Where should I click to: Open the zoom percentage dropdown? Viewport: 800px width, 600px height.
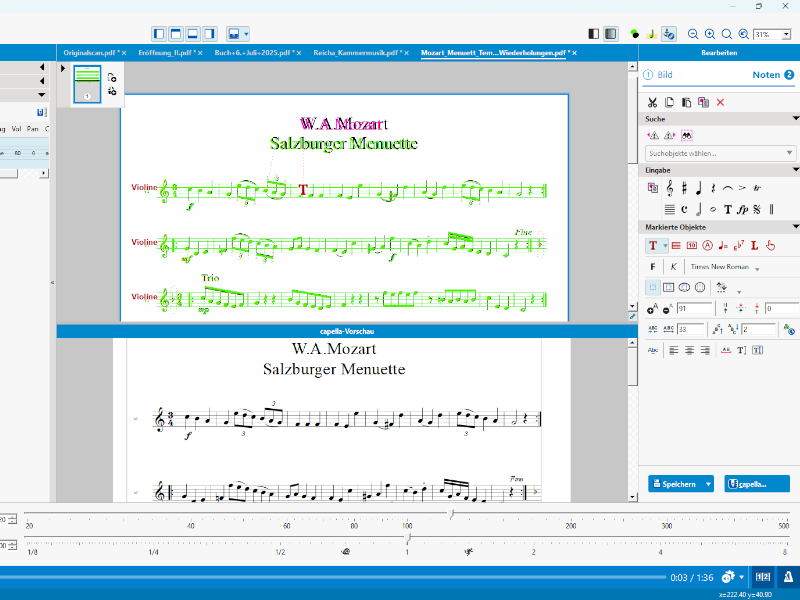[786, 35]
